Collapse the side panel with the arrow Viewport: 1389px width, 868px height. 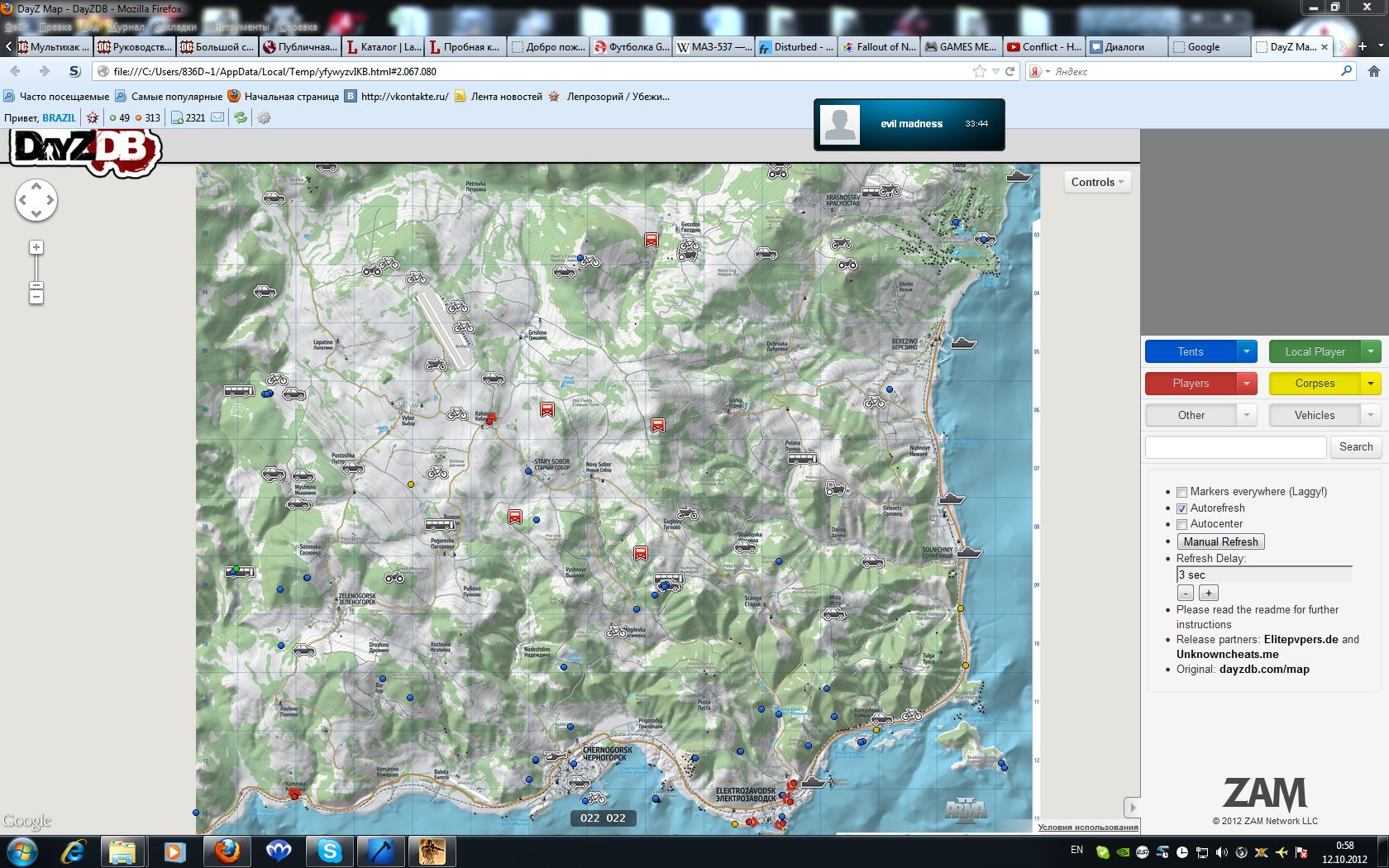point(1133,808)
